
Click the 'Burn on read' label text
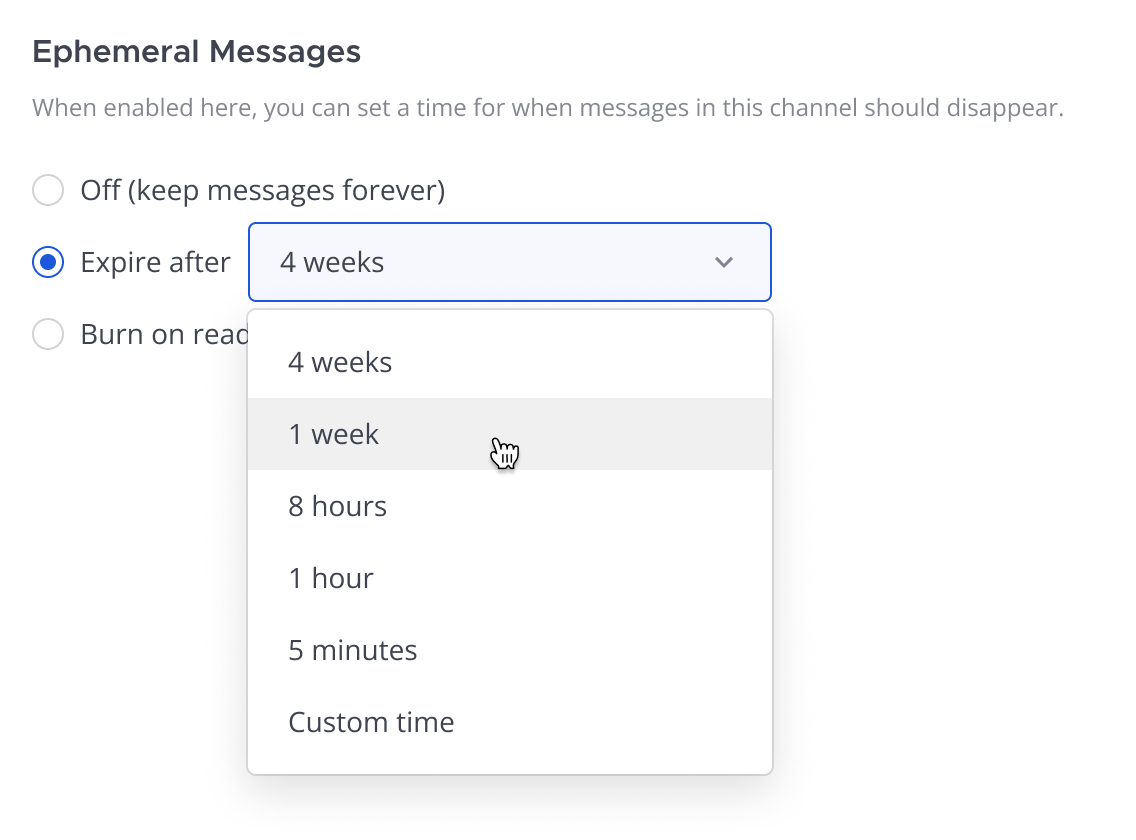tap(164, 334)
